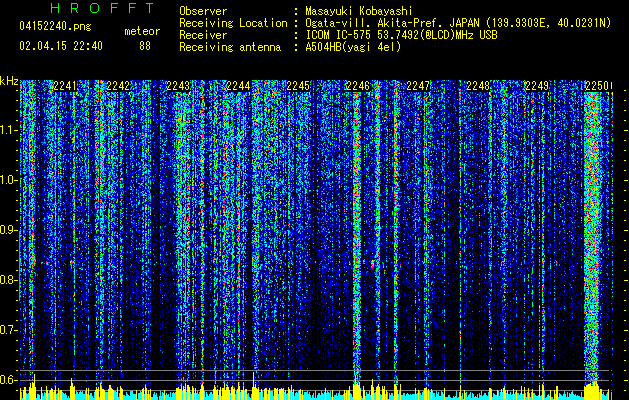Click the Ogata-vill. Akita-Pref. JAPAN location text

pos(458,23)
